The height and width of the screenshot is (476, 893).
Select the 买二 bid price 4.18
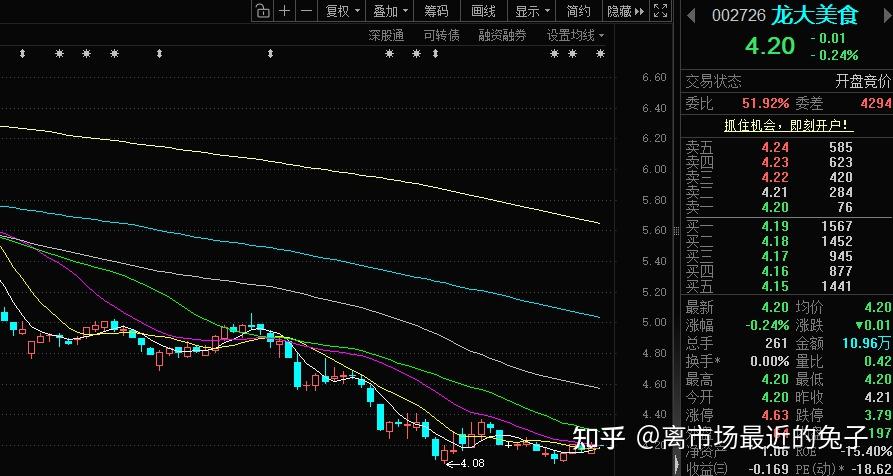coord(773,241)
